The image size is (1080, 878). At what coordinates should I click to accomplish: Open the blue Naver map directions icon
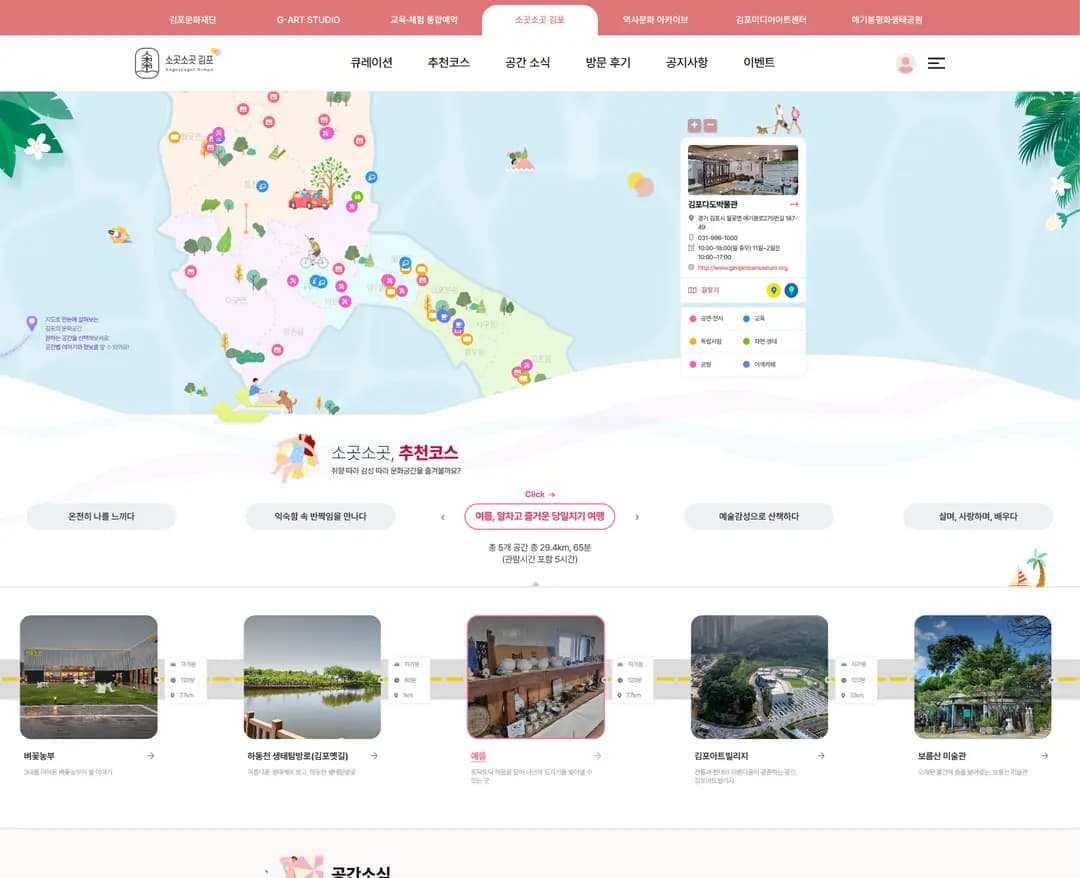(x=791, y=290)
